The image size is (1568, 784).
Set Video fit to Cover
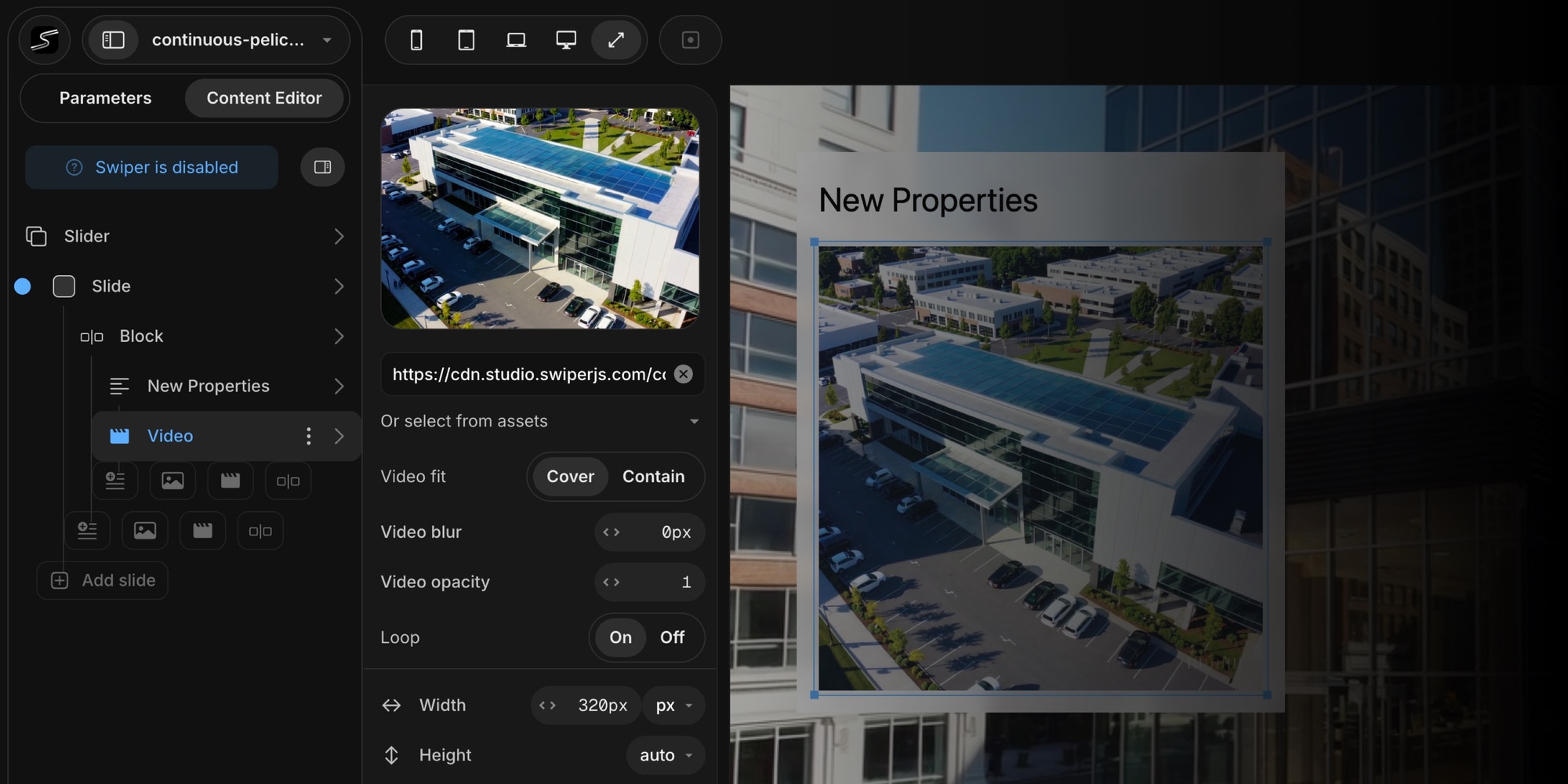(x=570, y=477)
